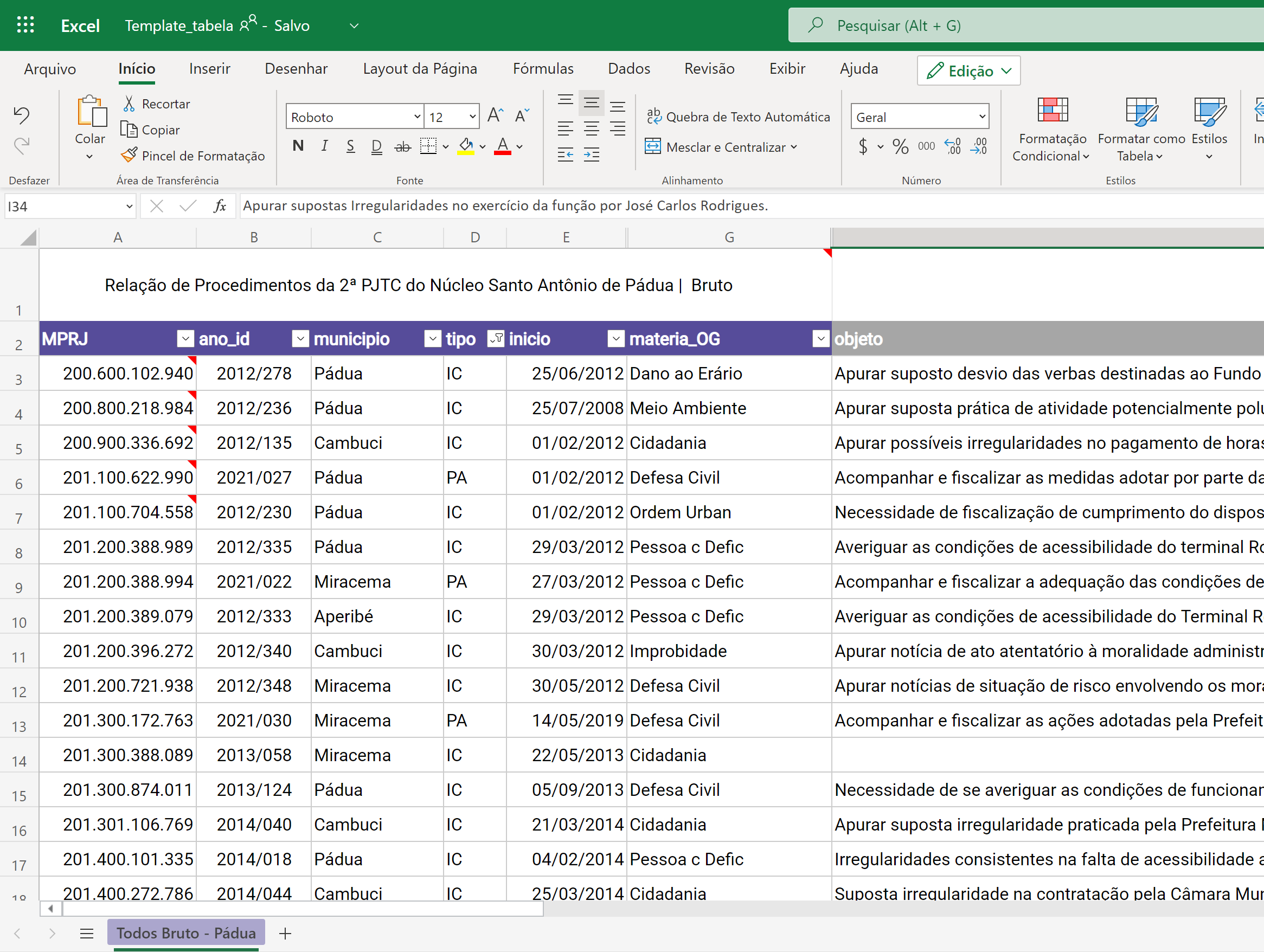This screenshot has width=1264, height=952.
Task: Apply percent style format
Action: [901, 146]
